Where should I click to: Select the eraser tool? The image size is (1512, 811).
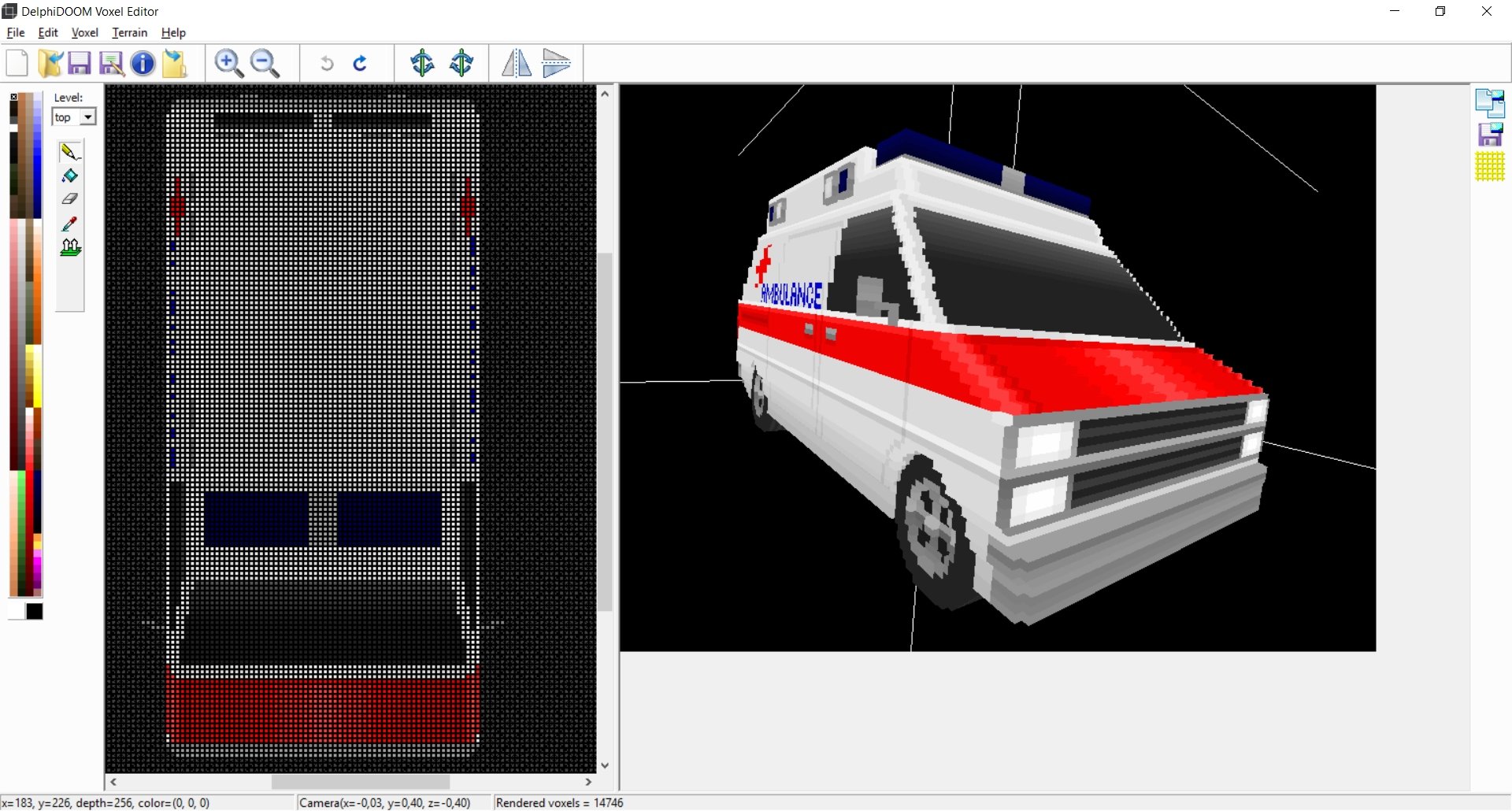point(70,199)
